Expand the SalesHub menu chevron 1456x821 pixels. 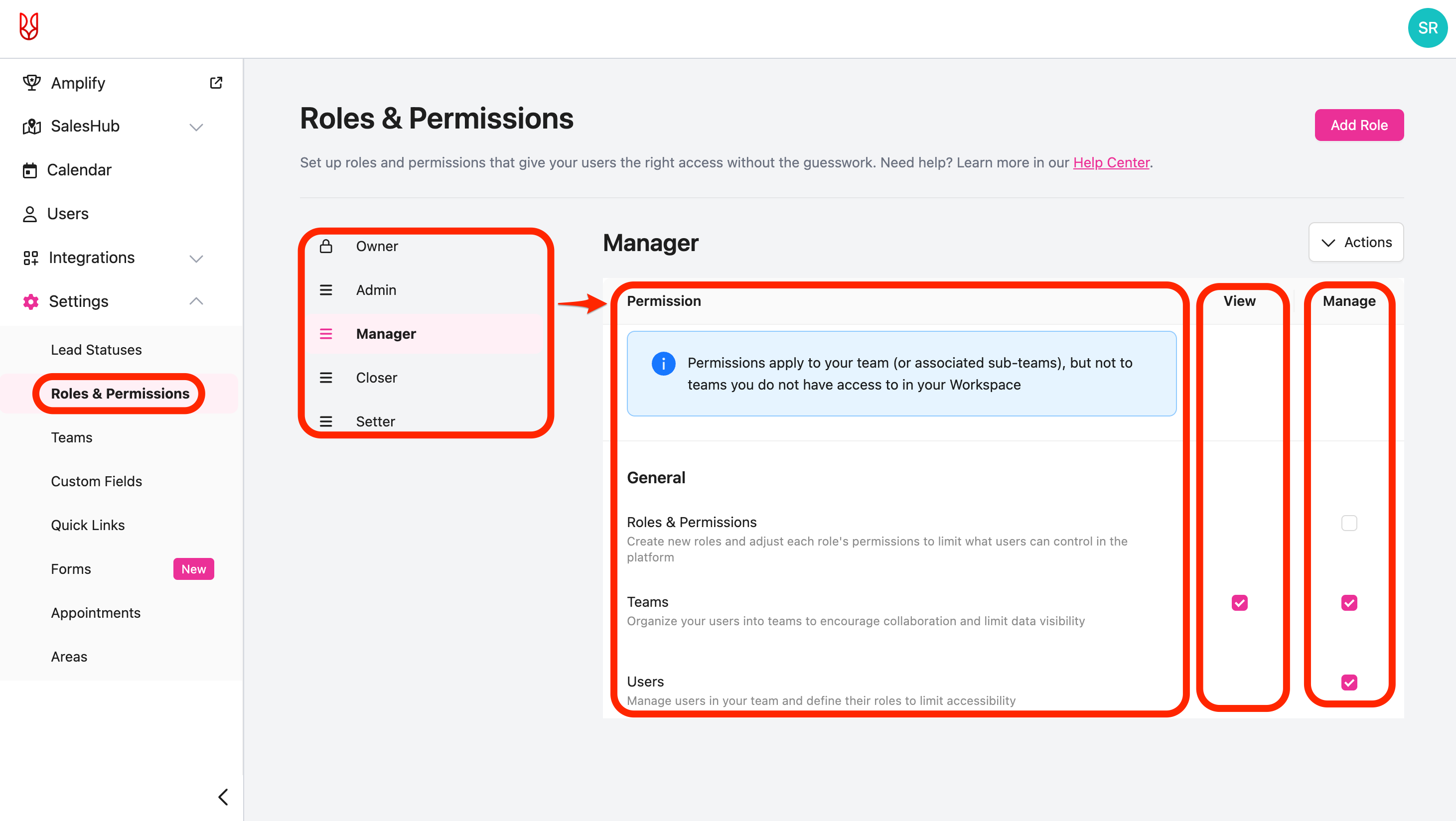point(196,127)
